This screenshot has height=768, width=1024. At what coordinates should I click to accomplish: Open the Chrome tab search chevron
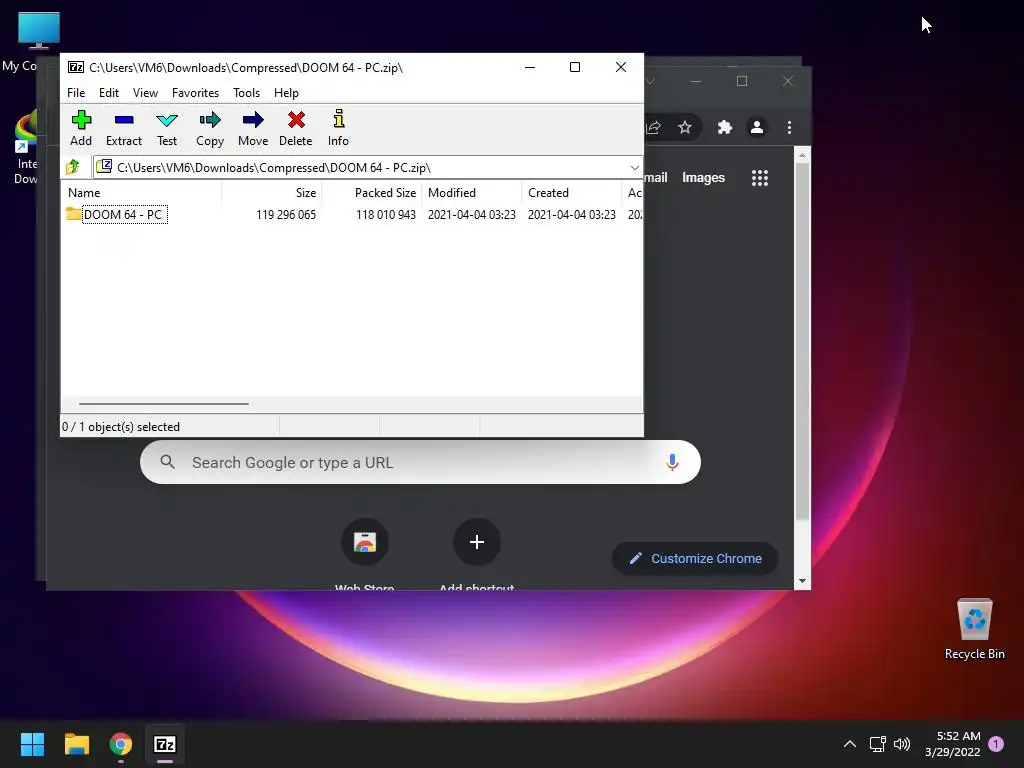pos(650,82)
